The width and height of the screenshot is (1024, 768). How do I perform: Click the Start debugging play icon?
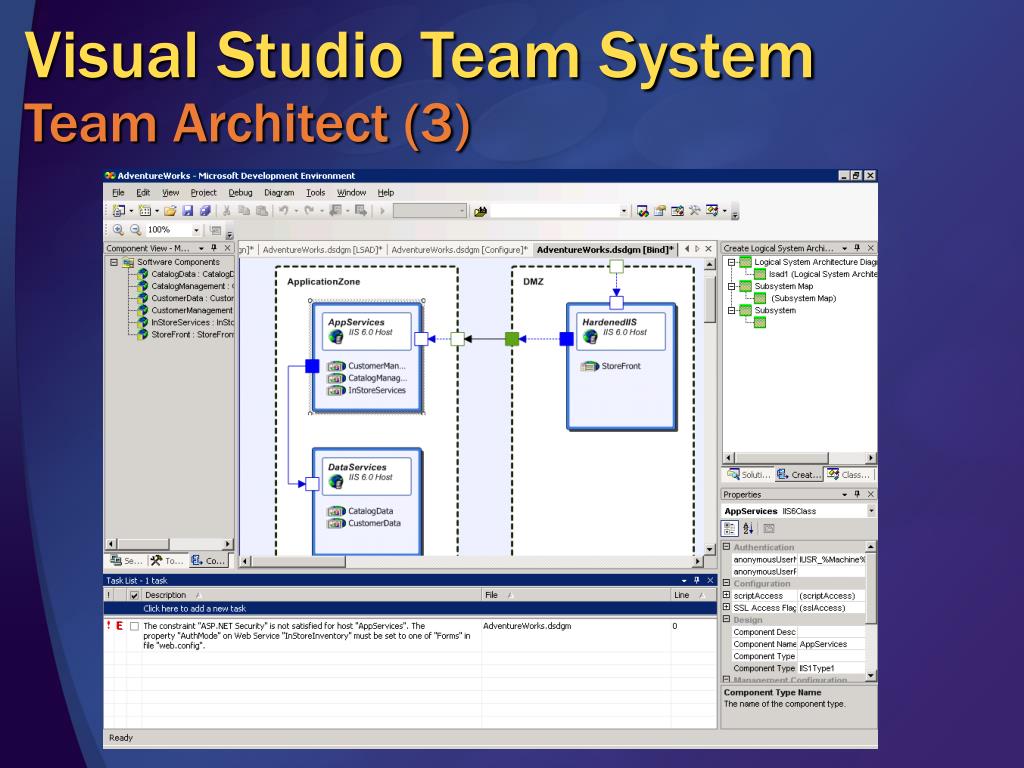coord(383,211)
